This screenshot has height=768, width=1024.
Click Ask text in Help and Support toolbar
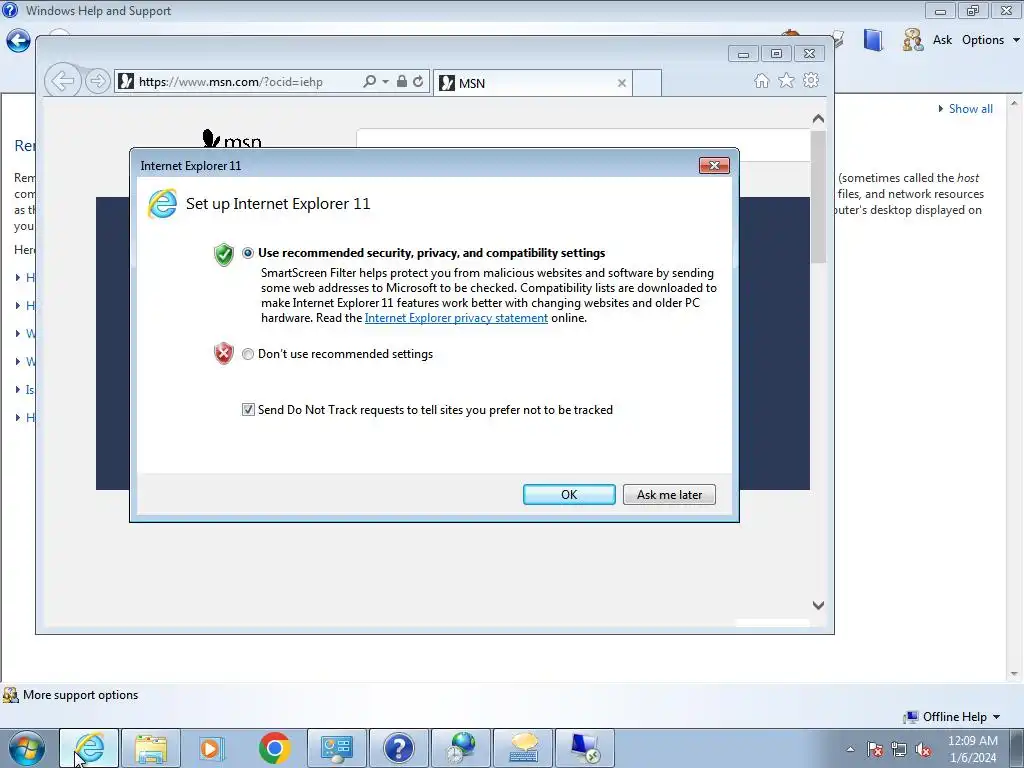pos(942,40)
